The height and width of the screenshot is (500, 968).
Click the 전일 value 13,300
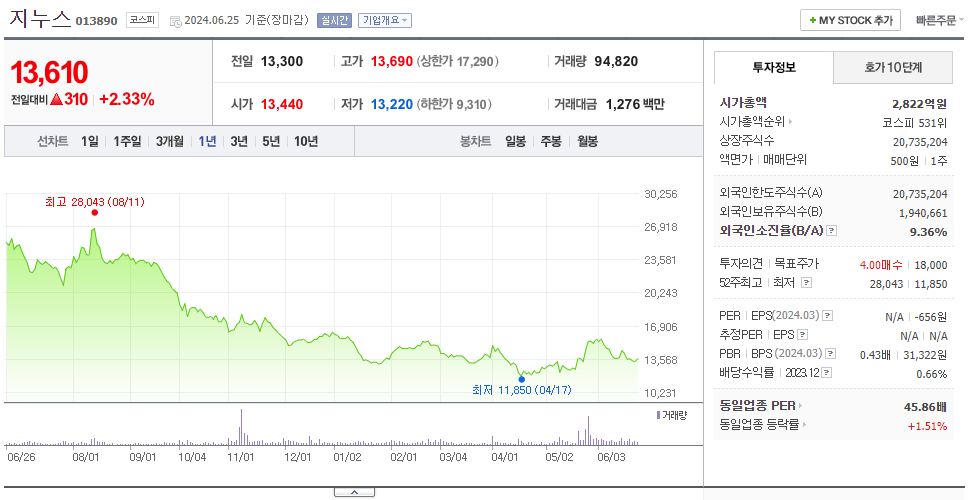282,62
